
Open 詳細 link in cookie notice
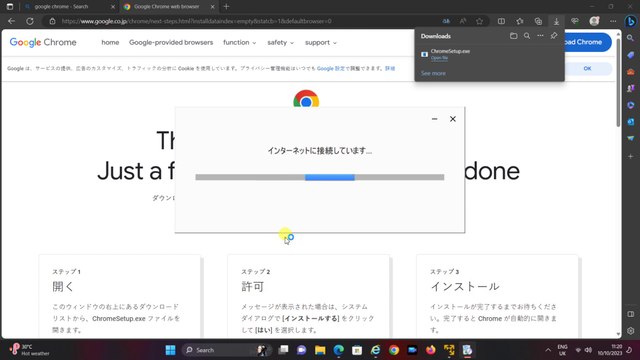tap(390, 69)
